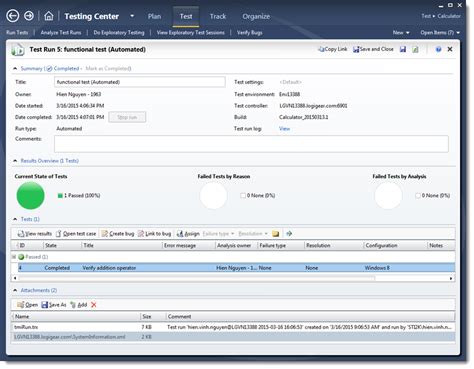Open the blue Help icon
The image size is (474, 369).
pyautogui.click(x=438, y=49)
